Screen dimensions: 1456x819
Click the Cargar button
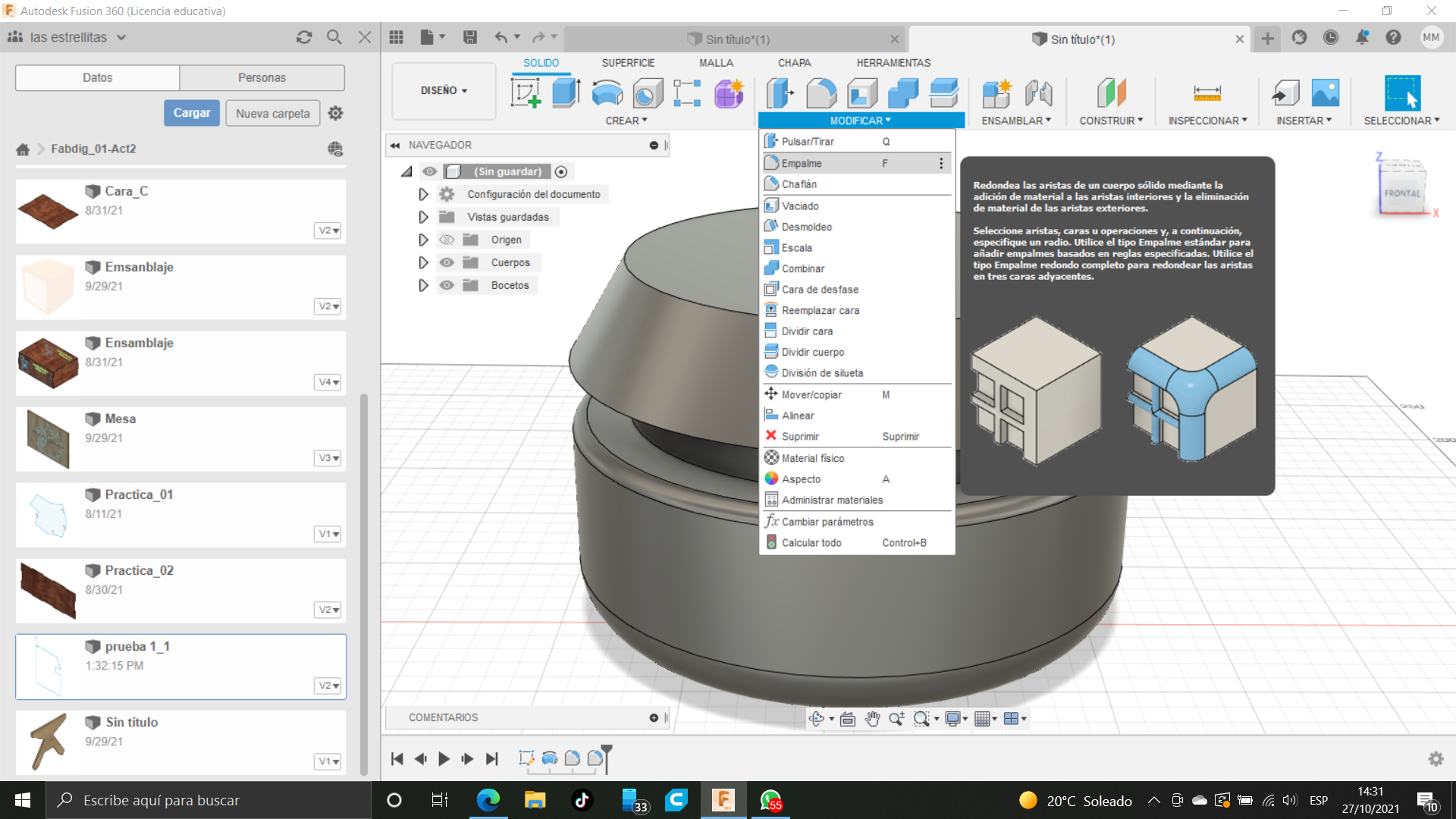[192, 113]
